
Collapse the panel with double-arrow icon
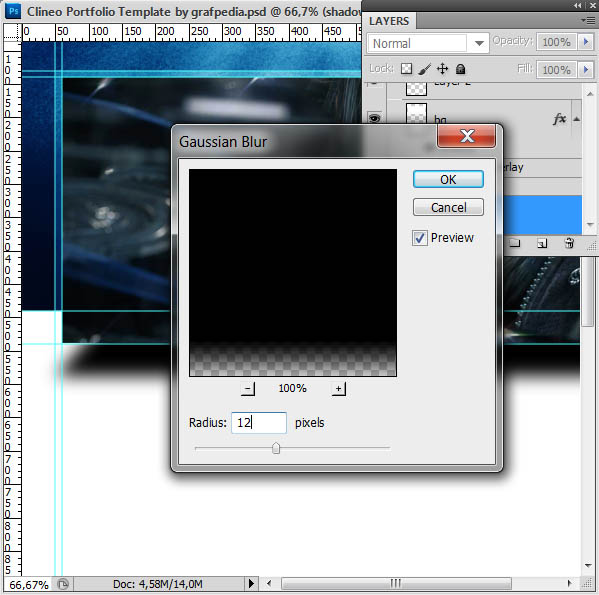[x=577, y=5]
